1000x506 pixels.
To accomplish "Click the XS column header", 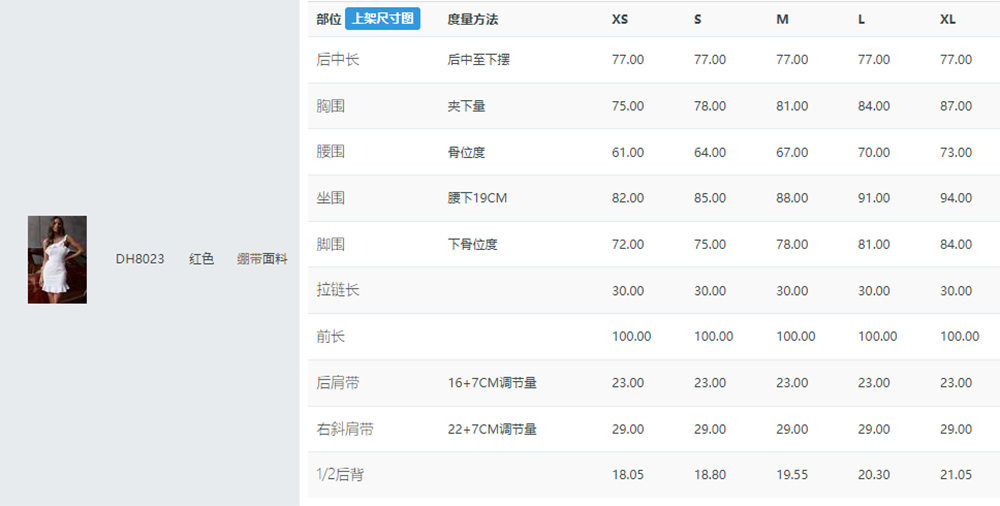I will coord(620,19).
